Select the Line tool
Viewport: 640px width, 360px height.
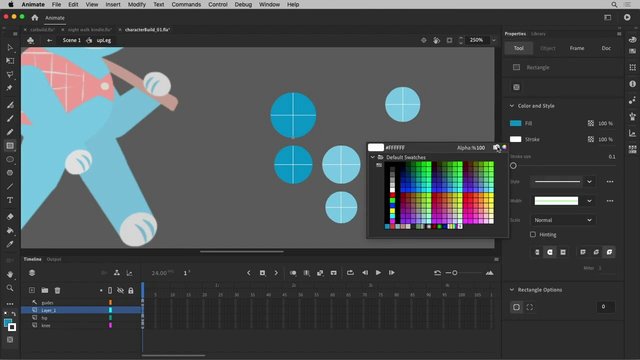coord(10,187)
